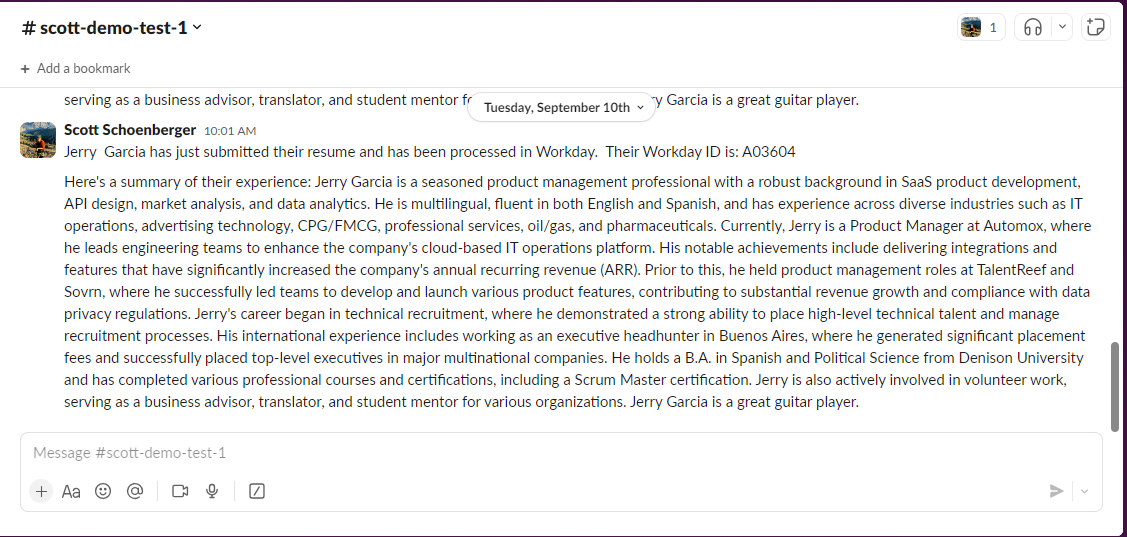The width and height of the screenshot is (1127, 537).
Task: Click Scott Schoenberger's avatar photo
Action: [38, 139]
